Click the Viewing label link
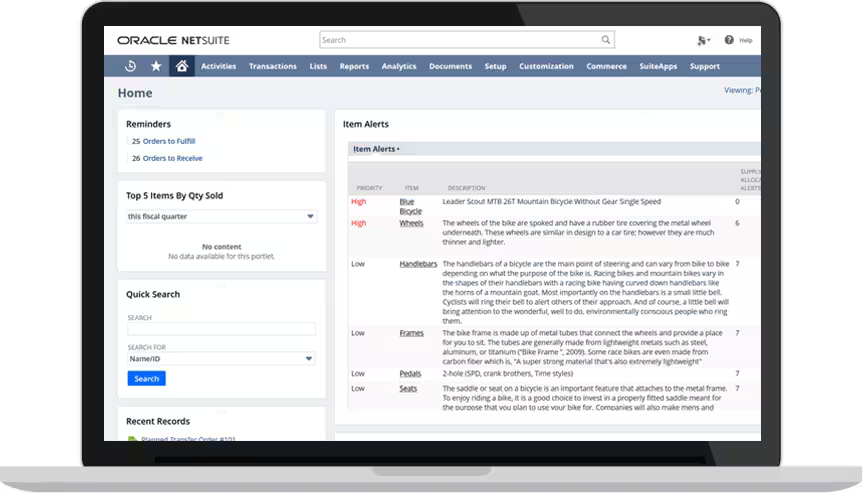This screenshot has width=863, height=493. coord(742,90)
